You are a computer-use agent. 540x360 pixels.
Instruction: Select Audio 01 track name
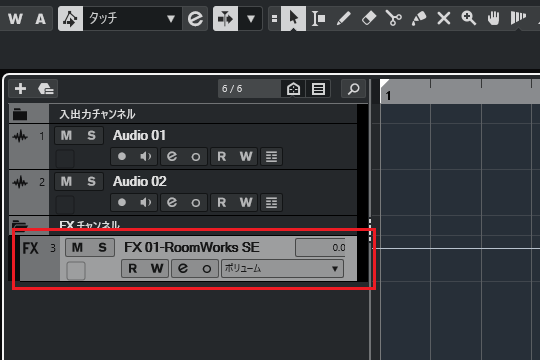click(139, 135)
